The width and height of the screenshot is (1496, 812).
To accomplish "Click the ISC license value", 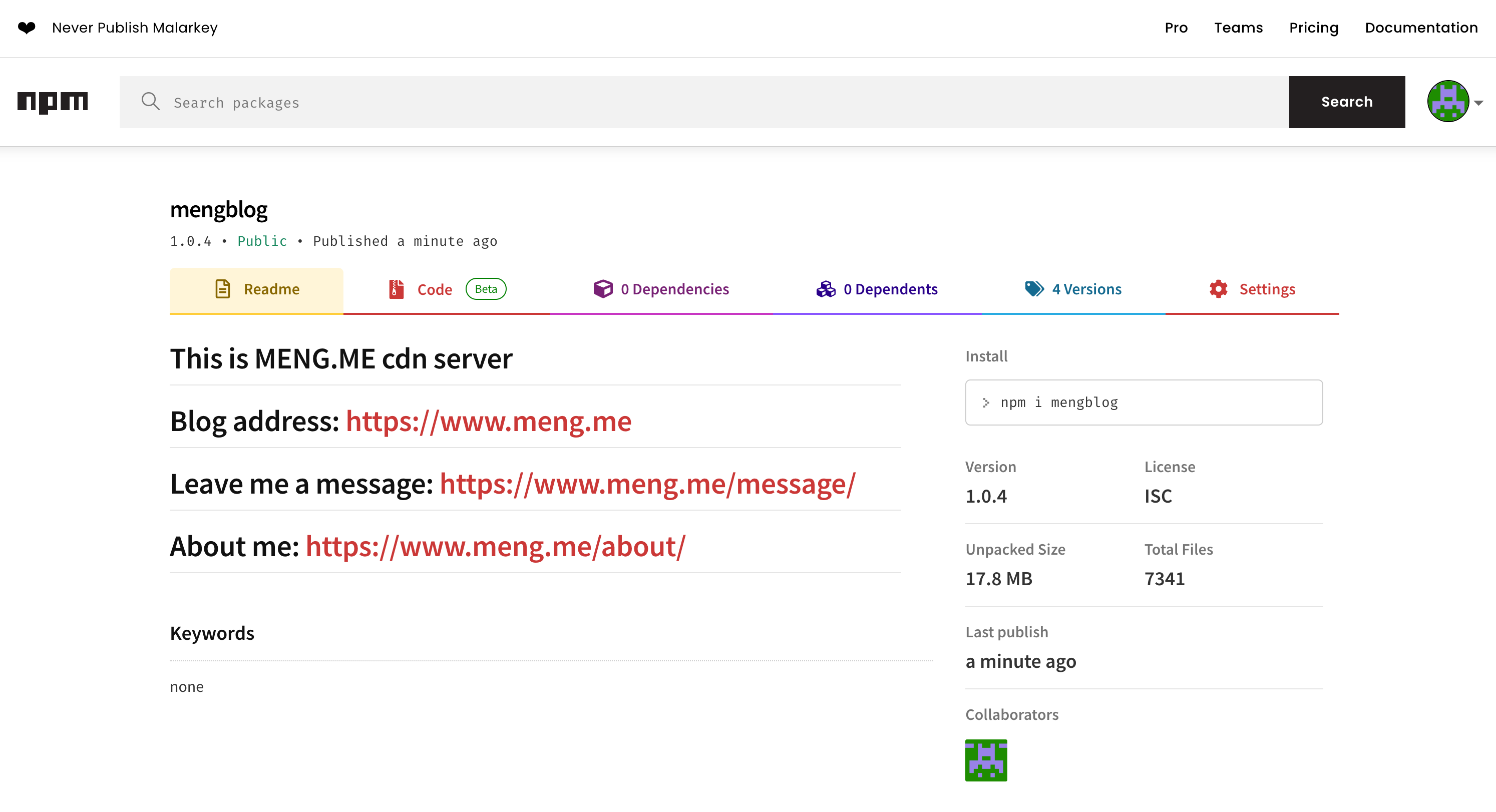I will [1158, 496].
